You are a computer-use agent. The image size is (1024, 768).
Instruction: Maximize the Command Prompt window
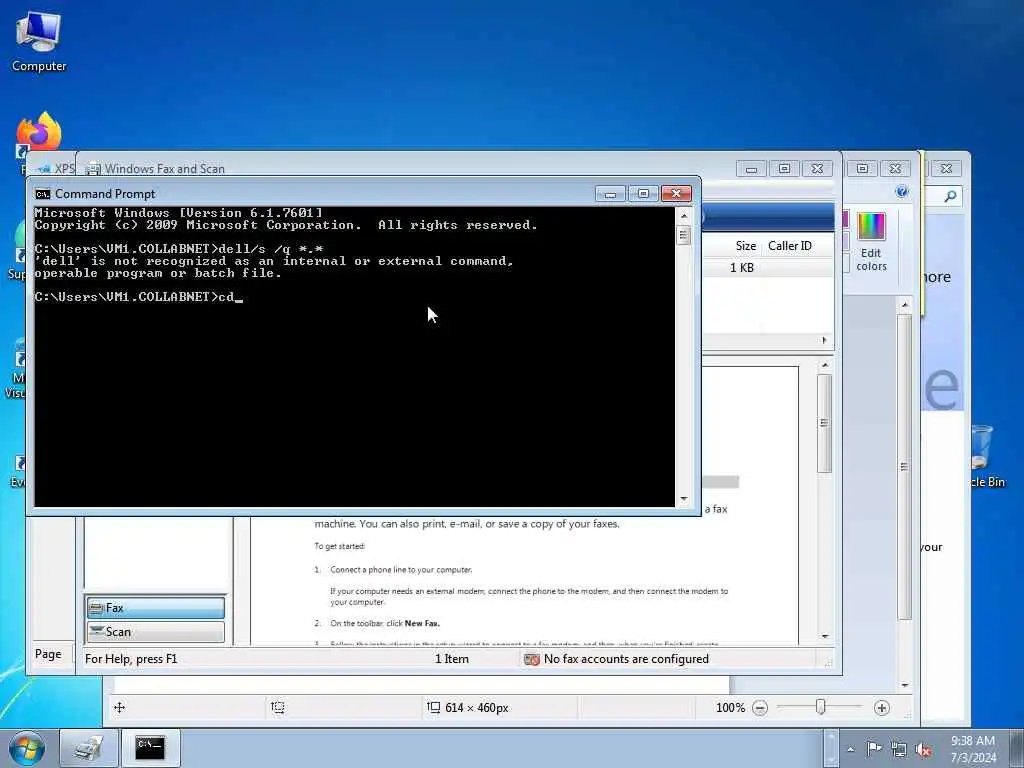coord(643,193)
